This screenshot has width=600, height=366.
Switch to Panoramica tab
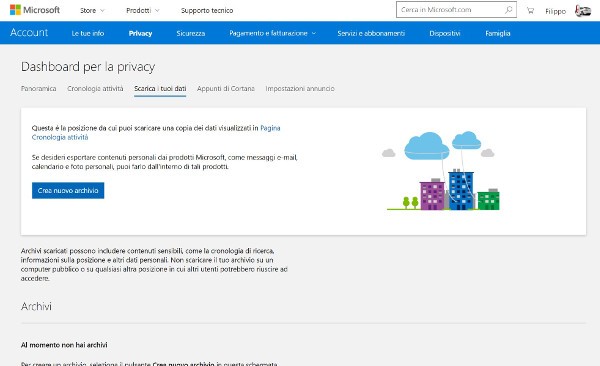[x=38, y=88]
